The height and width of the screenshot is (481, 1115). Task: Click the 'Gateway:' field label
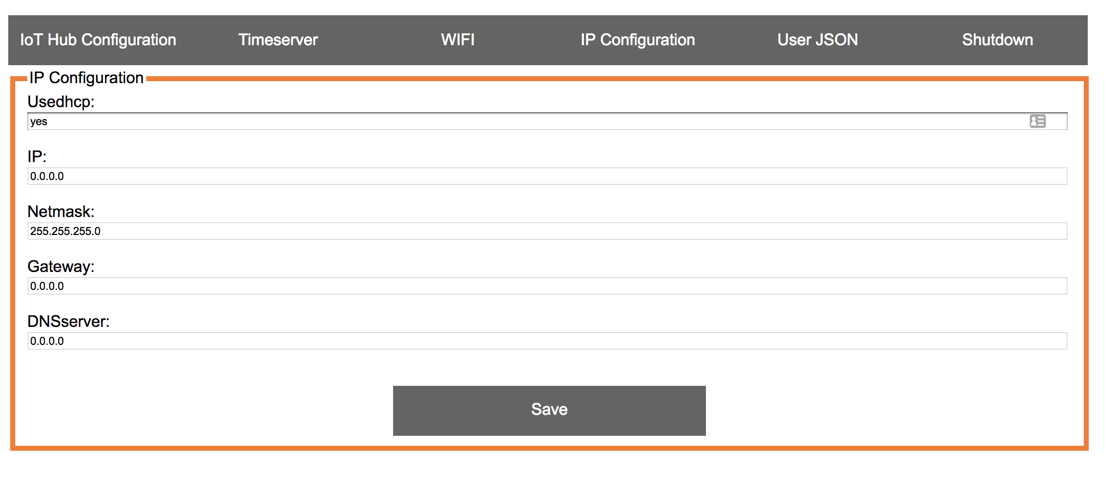(61, 267)
